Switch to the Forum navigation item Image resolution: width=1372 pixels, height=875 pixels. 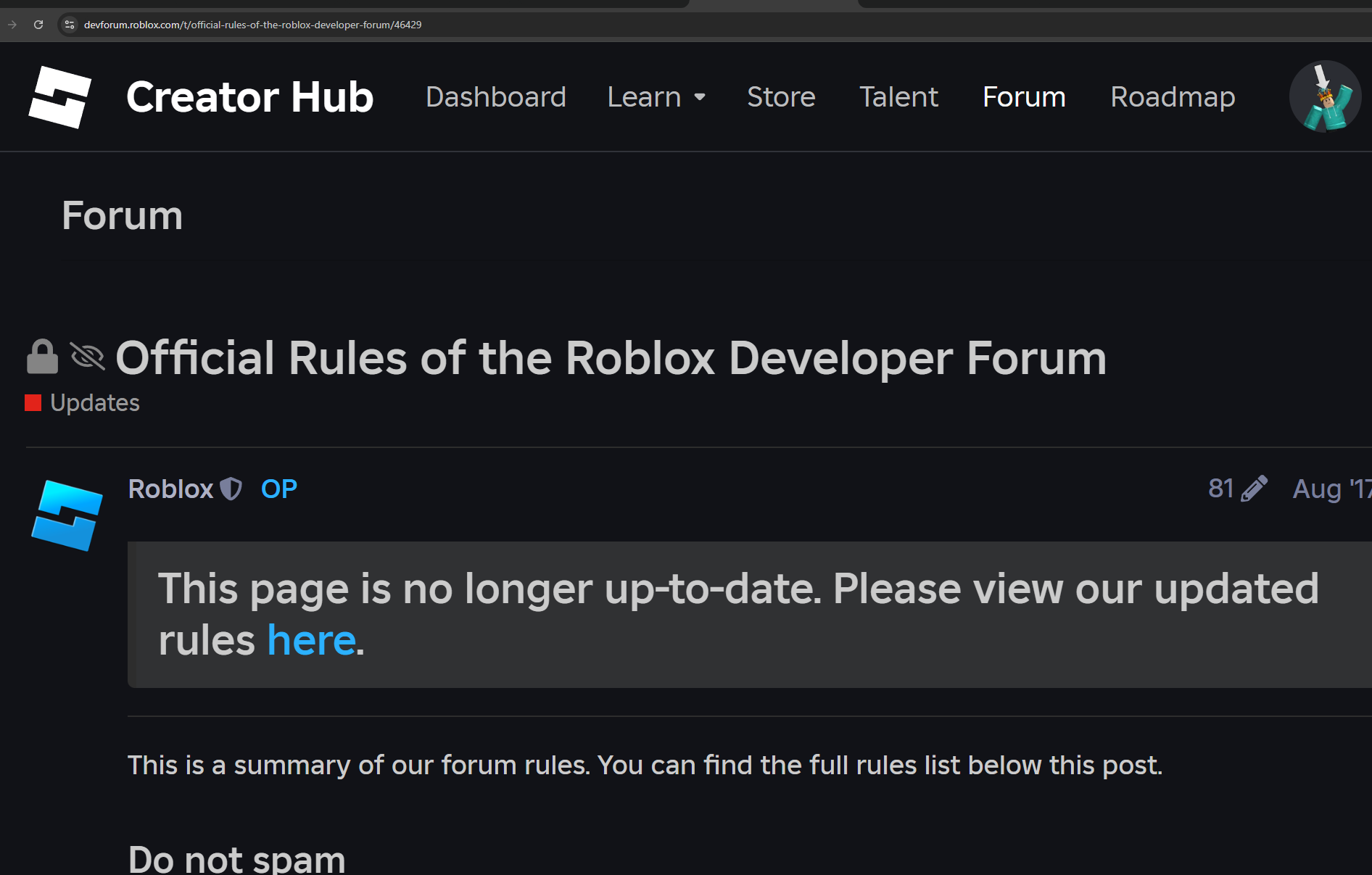[x=1024, y=96]
